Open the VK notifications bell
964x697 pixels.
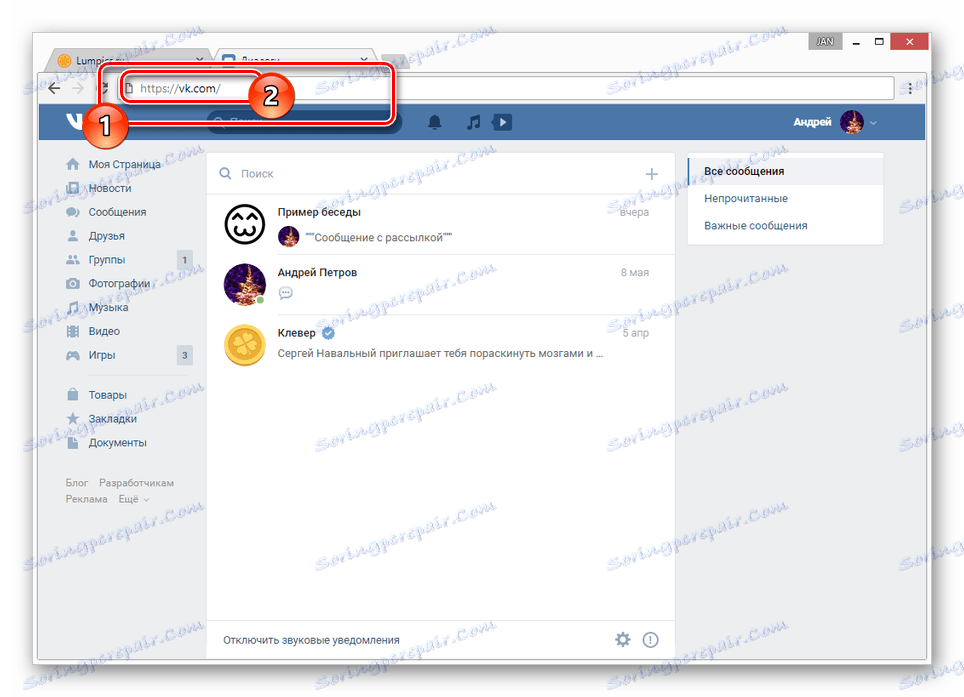[x=435, y=122]
